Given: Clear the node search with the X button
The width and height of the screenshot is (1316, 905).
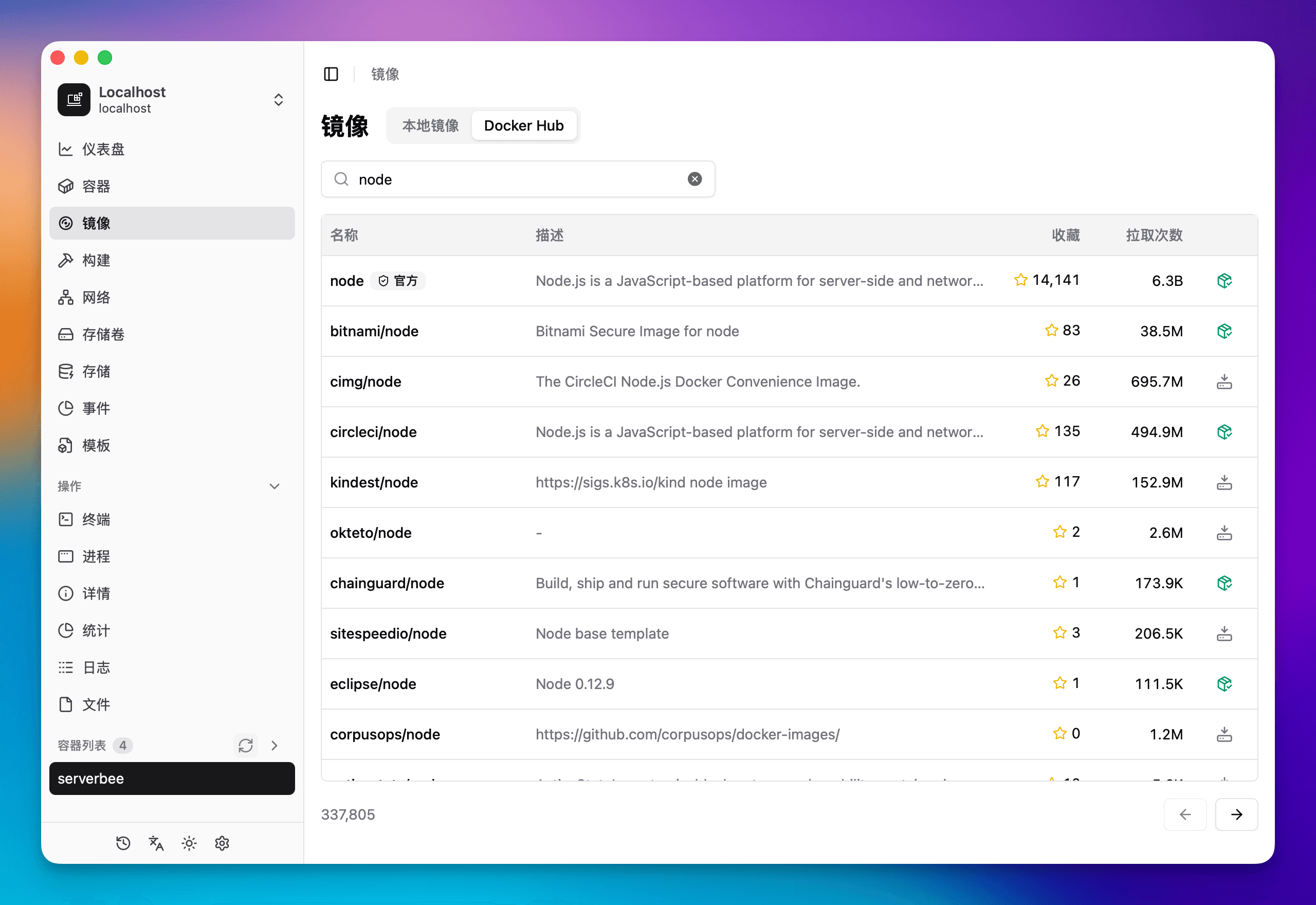Looking at the screenshot, I should [x=695, y=178].
